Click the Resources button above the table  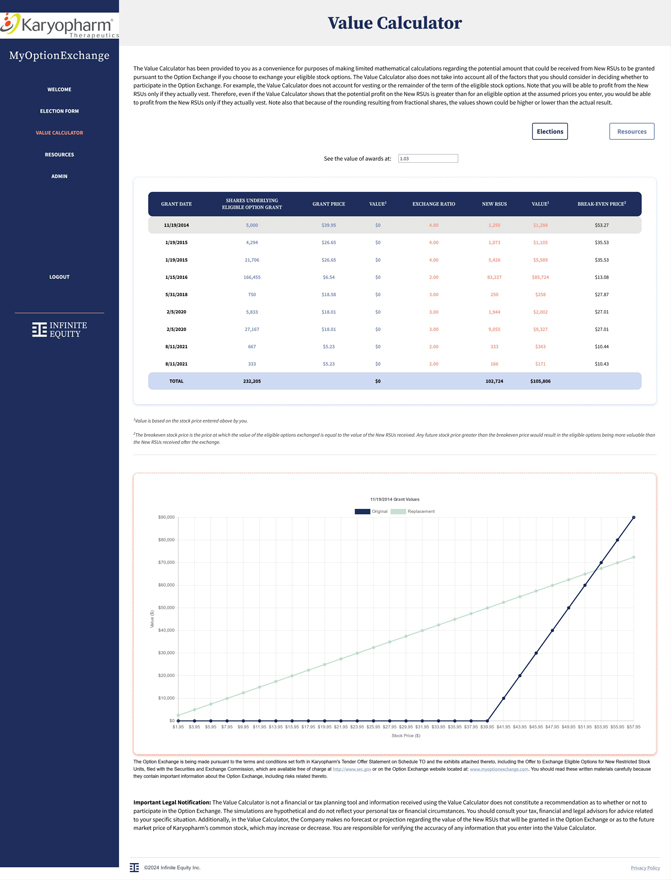point(631,131)
